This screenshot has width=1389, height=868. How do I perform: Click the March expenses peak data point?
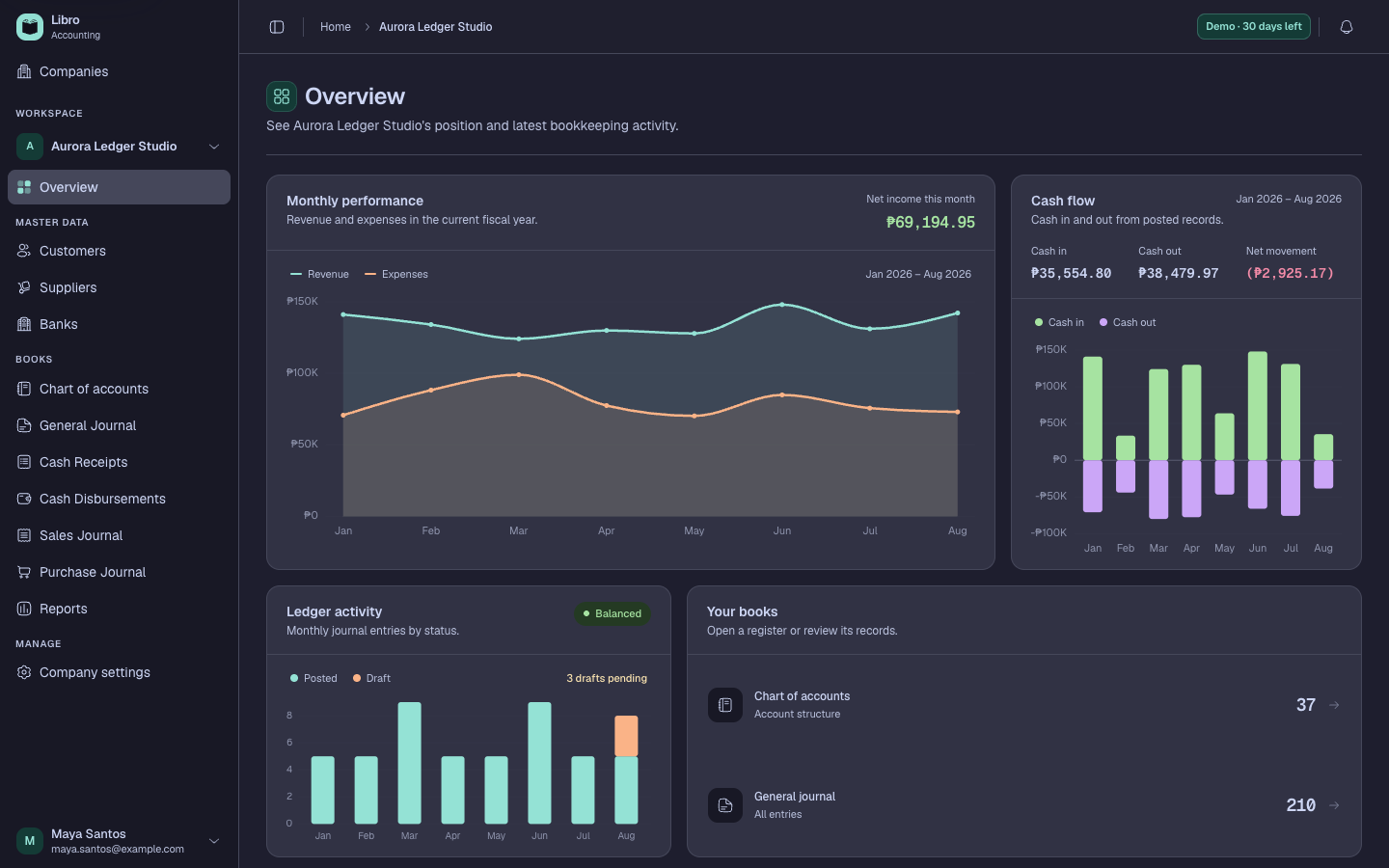click(x=519, y=374)
